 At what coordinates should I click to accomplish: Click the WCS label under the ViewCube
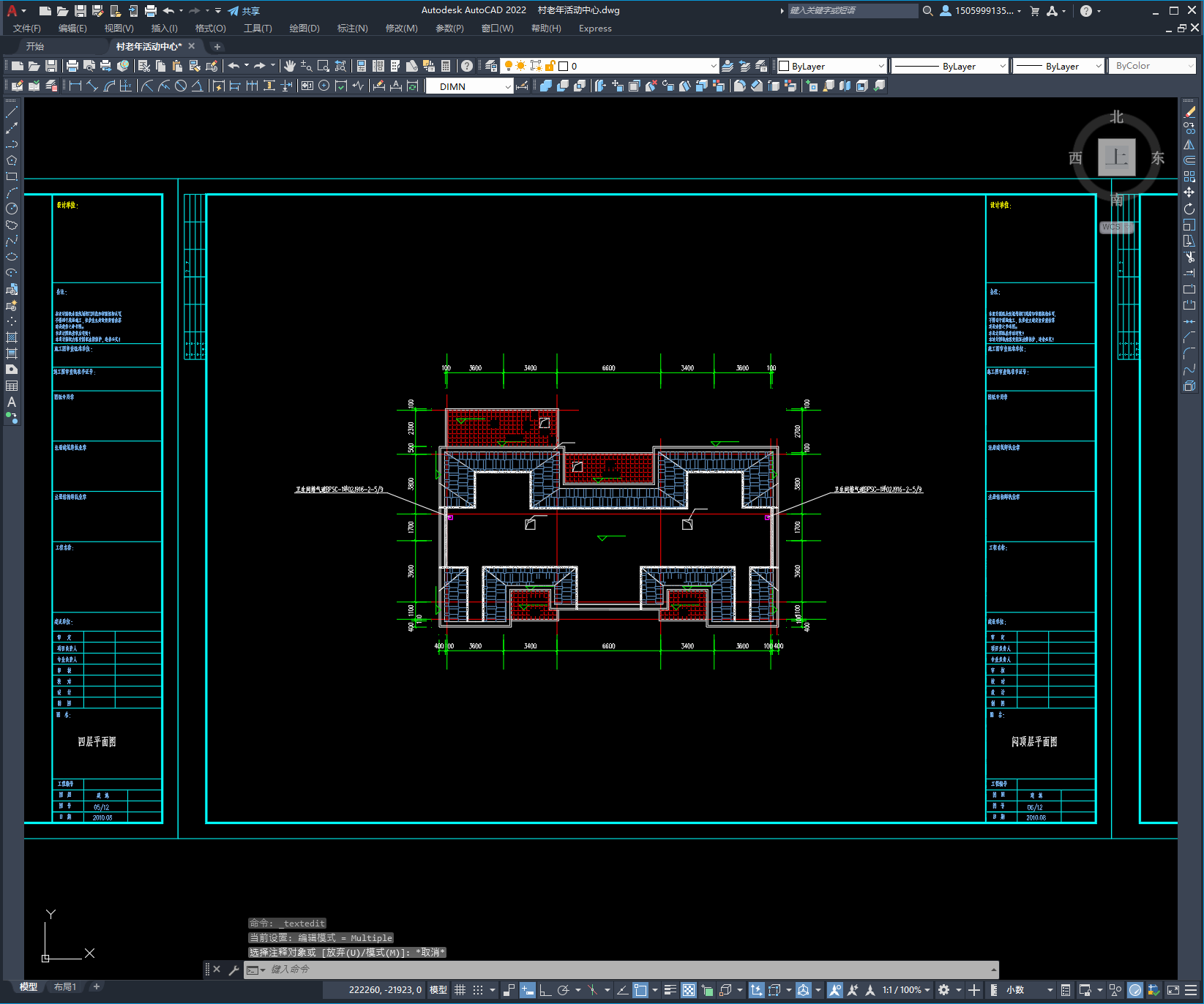click(1115, 227)
